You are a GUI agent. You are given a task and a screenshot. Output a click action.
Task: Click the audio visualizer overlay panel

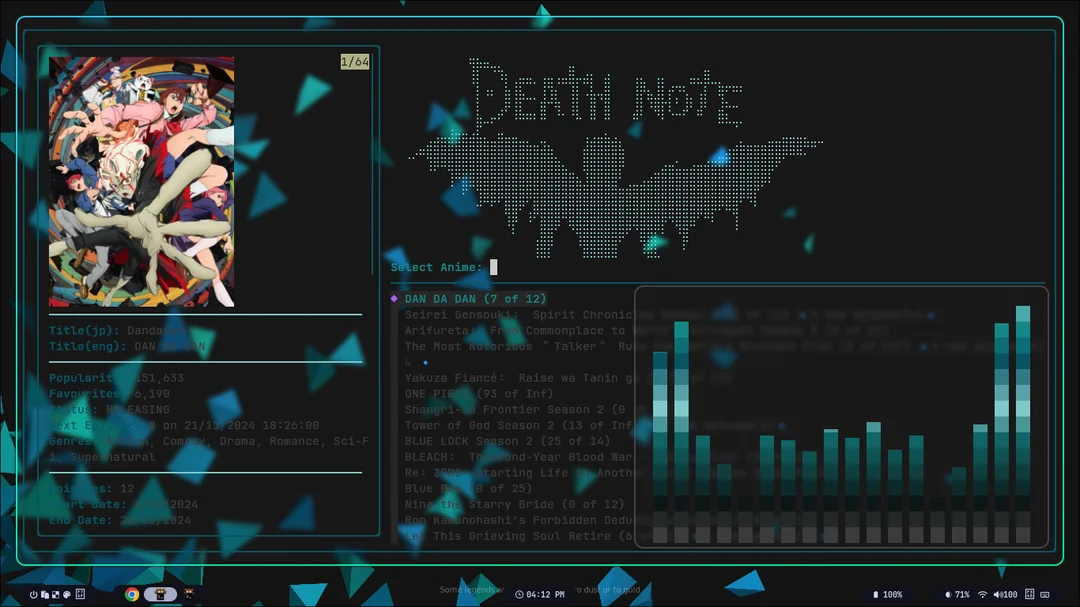click(841, 417)
